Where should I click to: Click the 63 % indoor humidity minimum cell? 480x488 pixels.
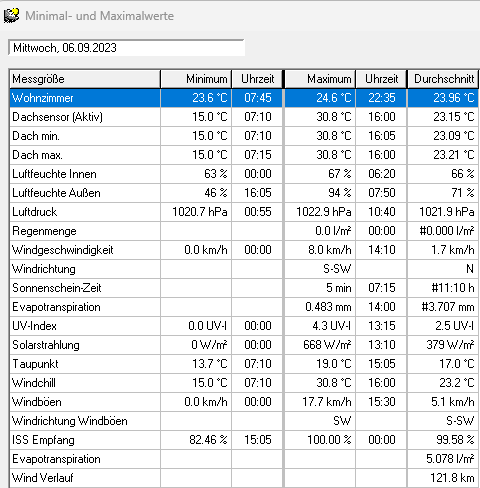coord(196,174)
